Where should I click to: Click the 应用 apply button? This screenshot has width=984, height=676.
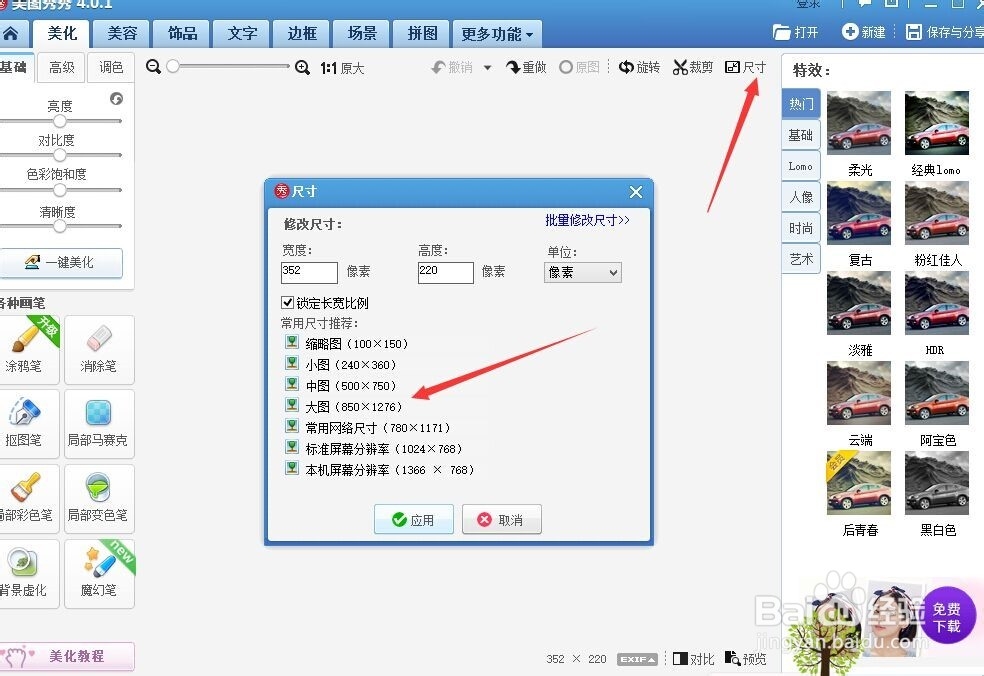click(413, 519)
